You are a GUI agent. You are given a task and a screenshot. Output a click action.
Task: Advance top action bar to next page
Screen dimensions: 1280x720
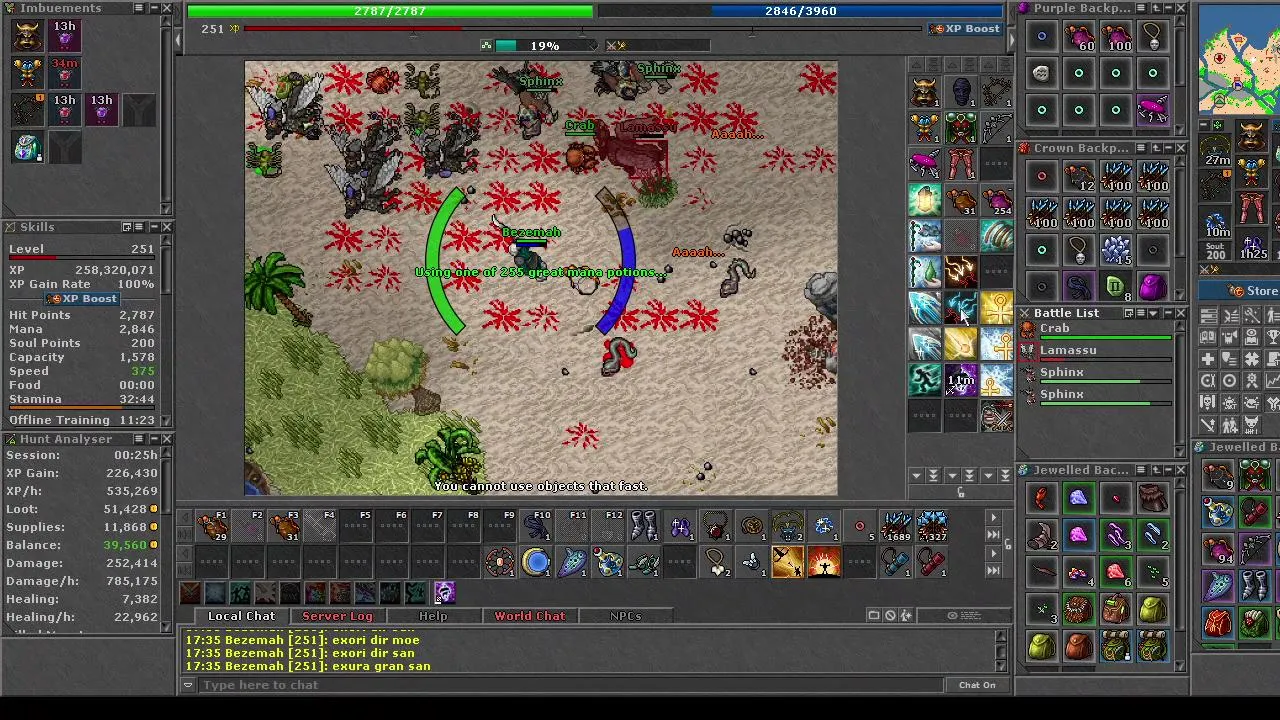[x=993, y=518]
